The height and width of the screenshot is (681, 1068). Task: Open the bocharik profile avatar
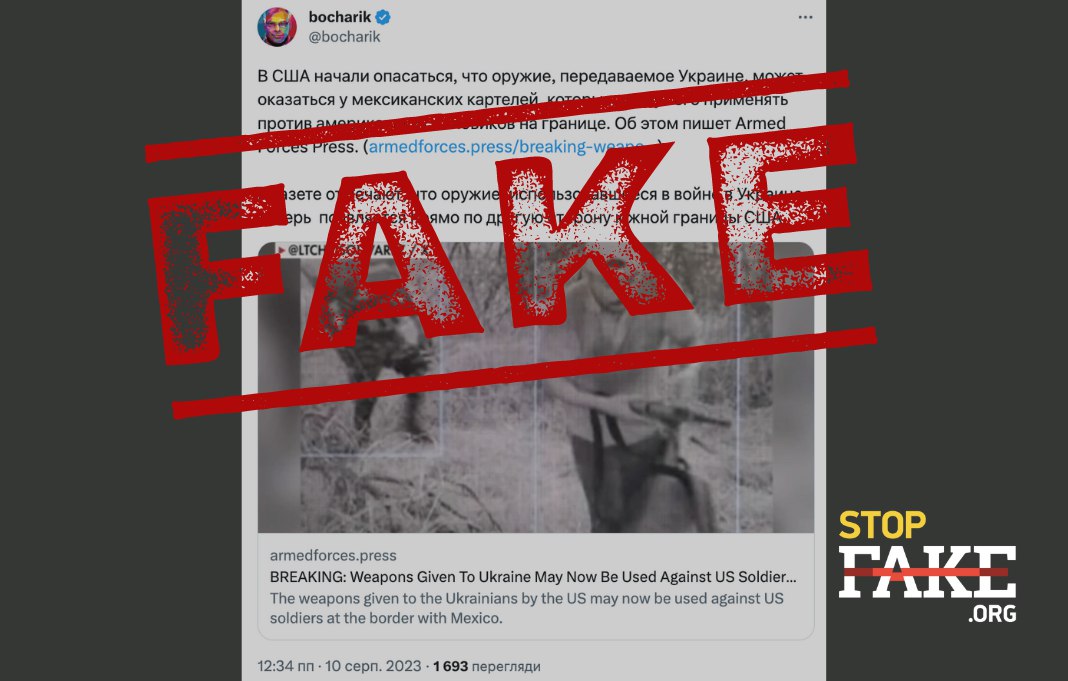(277, 27)
